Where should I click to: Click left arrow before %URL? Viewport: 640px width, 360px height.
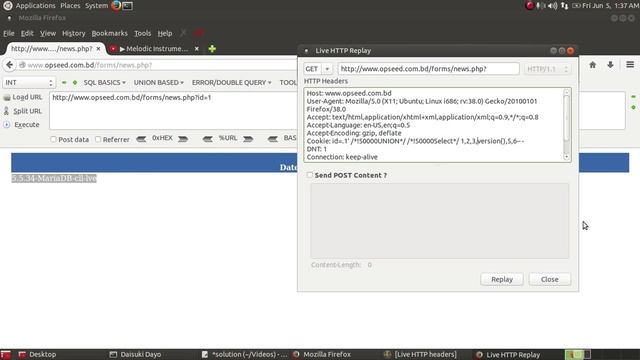click(x=207, y=139)
